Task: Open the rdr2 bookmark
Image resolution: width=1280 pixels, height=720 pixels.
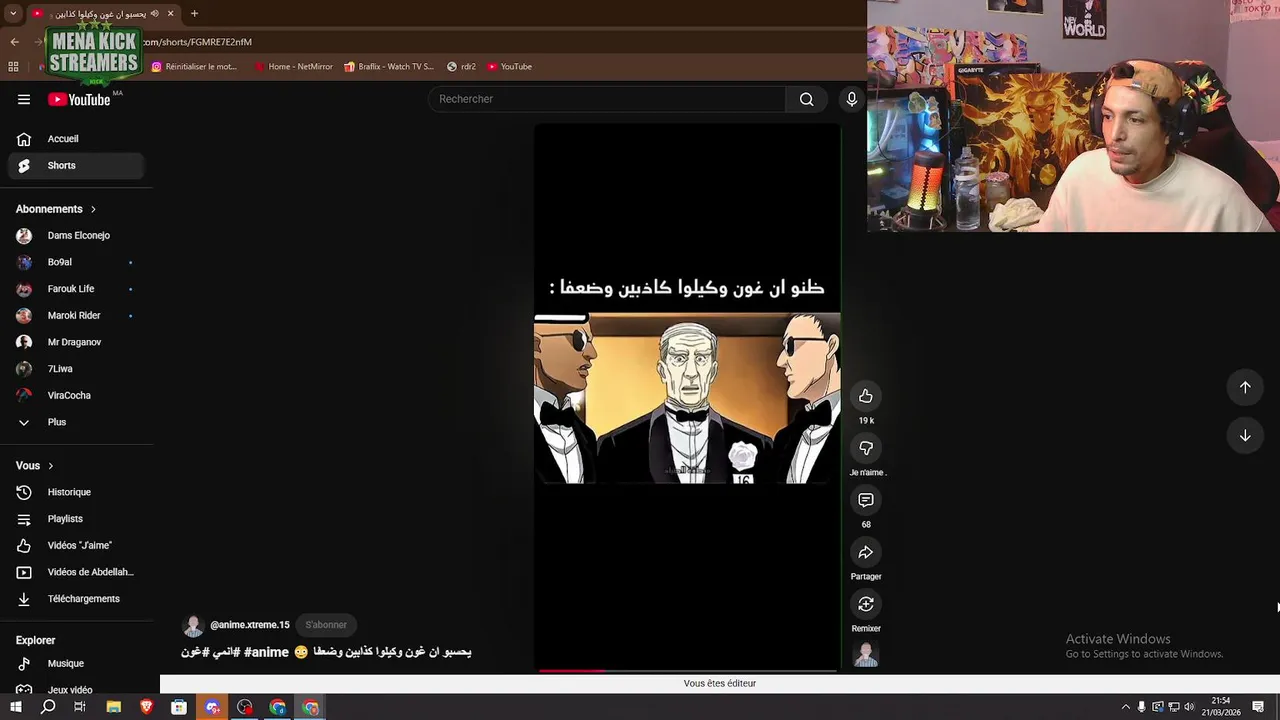Action: click(461, 67)
